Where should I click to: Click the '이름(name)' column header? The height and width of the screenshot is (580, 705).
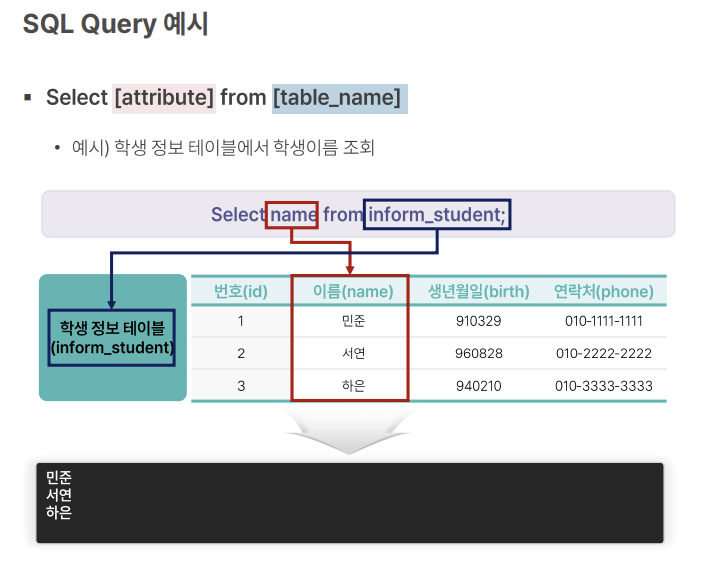[x=353, y=291]
